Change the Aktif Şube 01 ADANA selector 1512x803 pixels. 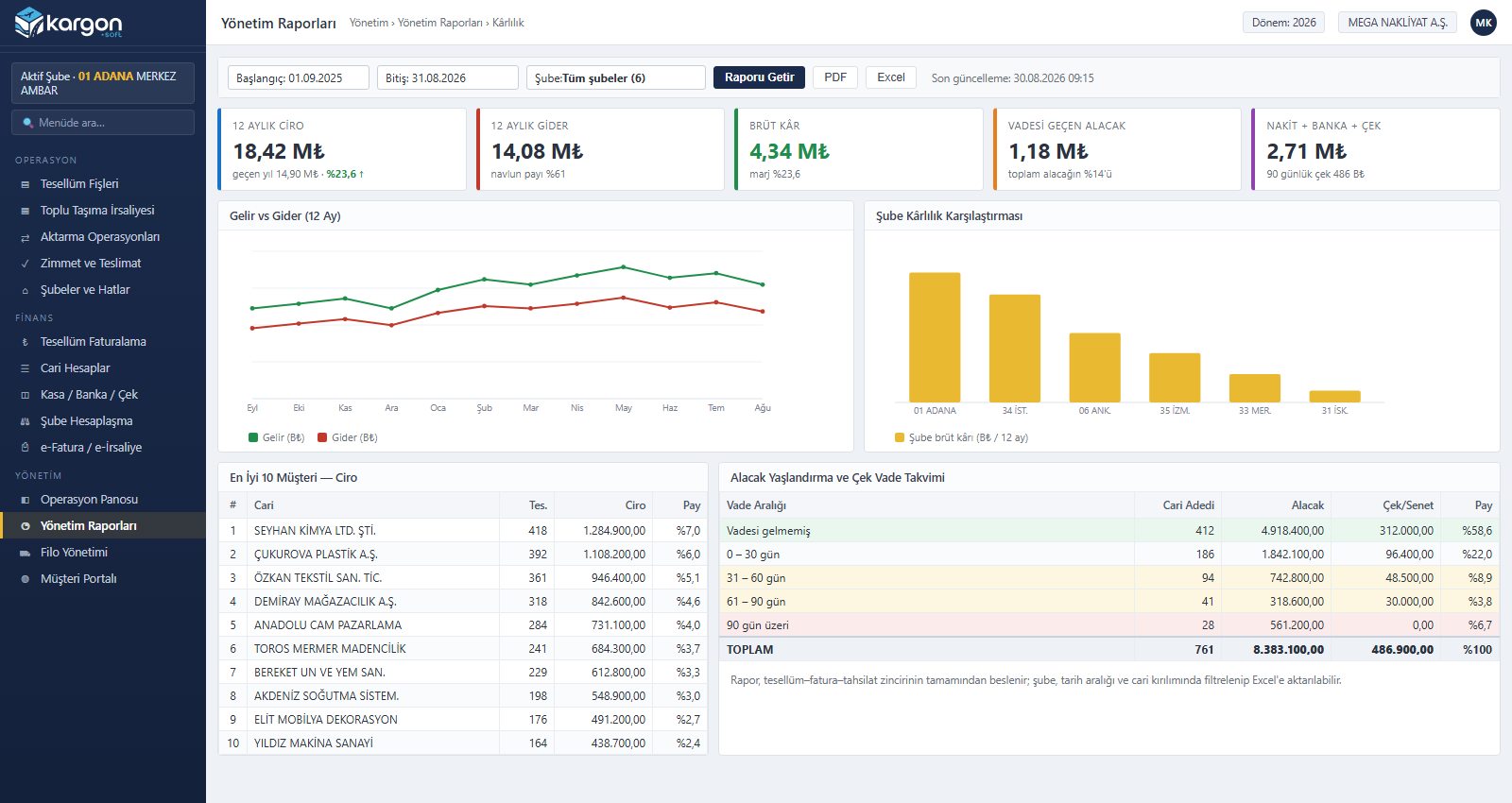pos(103,83)
